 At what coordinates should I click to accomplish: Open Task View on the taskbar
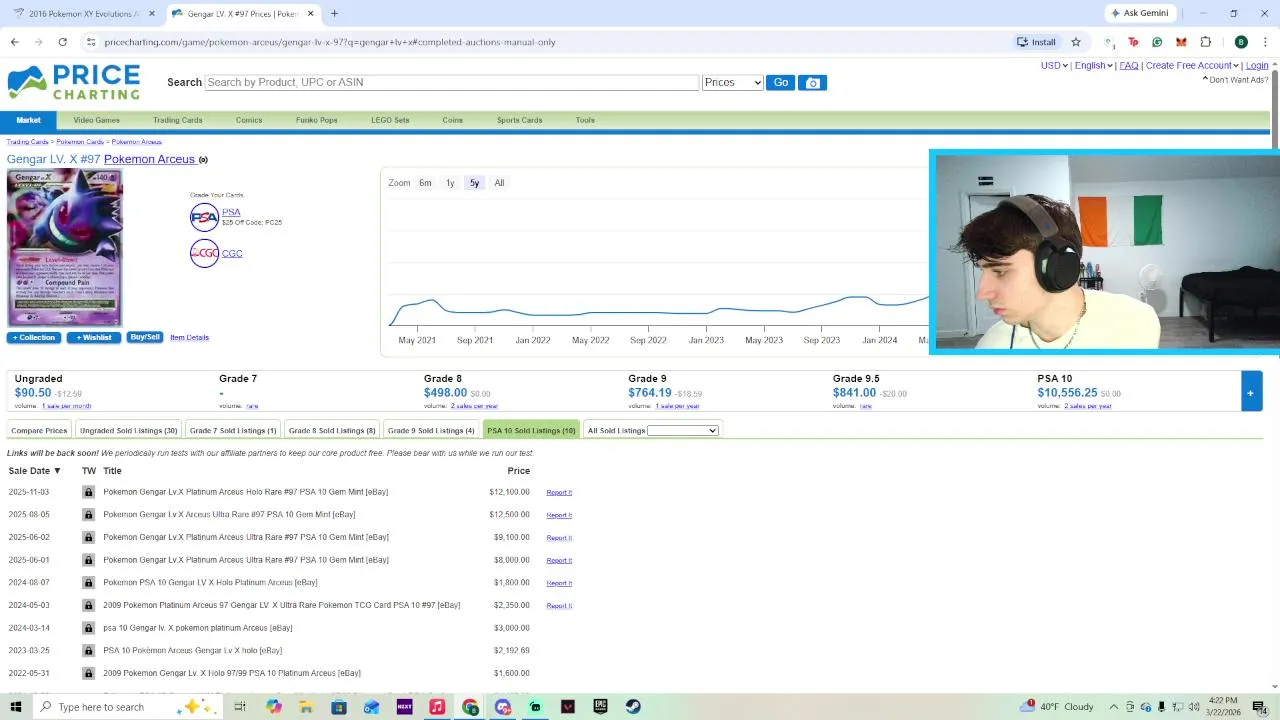click(x=240, y=707)
